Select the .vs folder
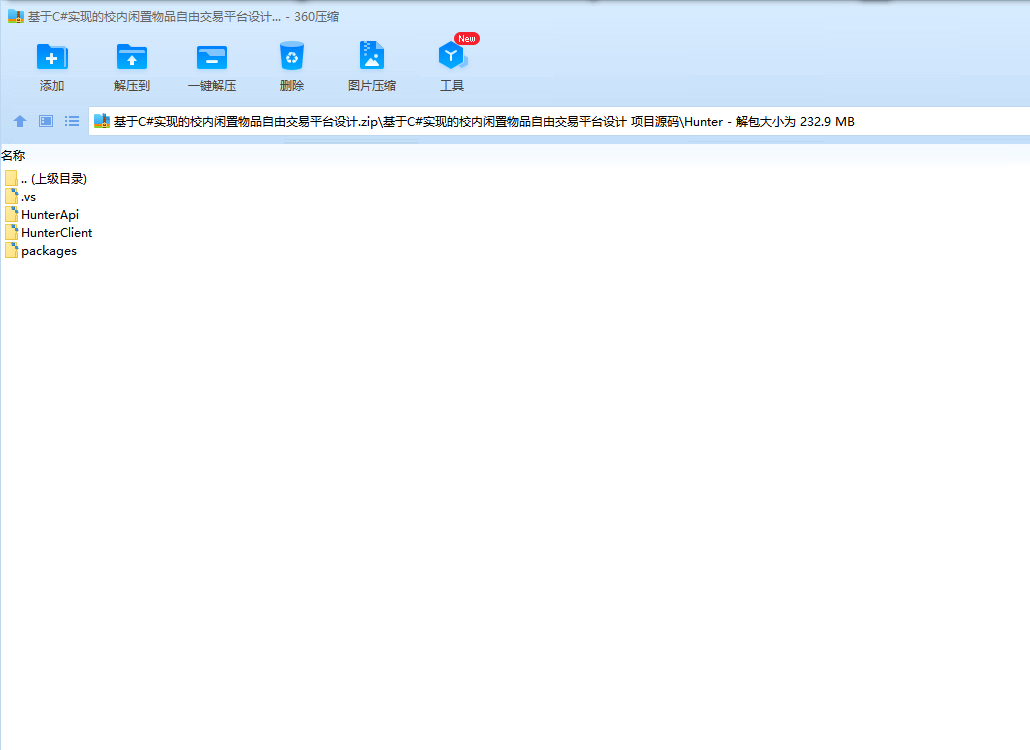 (20, 196)
